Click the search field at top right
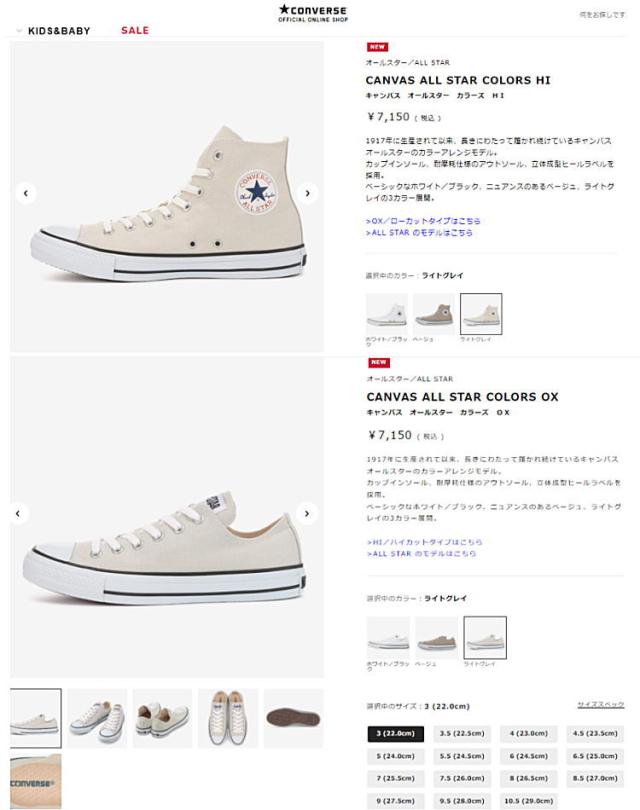Image resolution: width=640 pixels, height=810 pixels. tap(602, 14)
